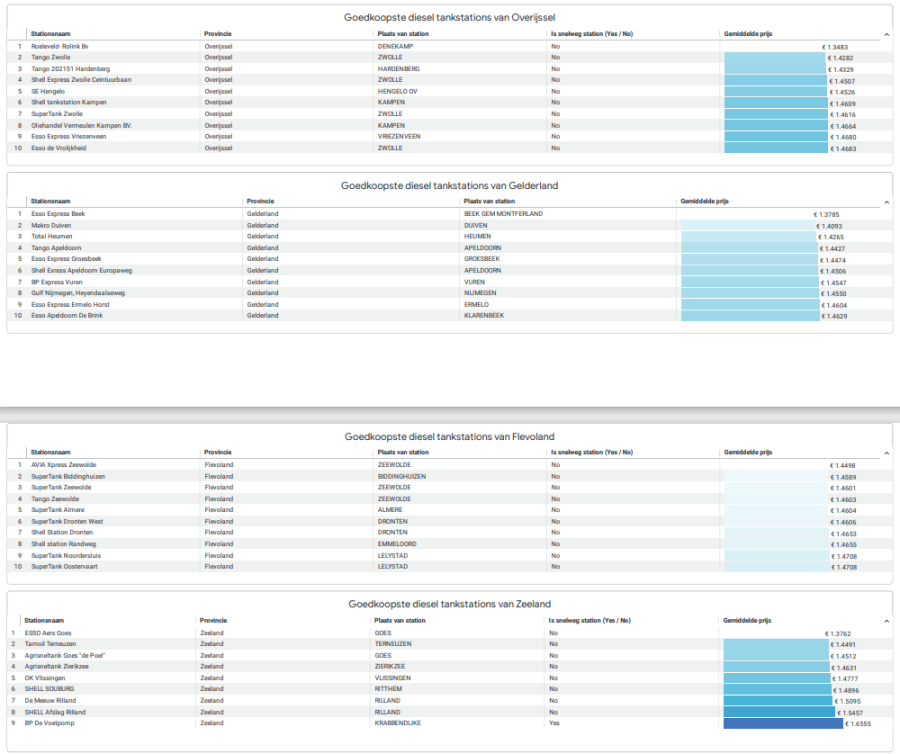Select ESSO Aers Goes station
The image size is (900, 754).
(x=48, y=633)
